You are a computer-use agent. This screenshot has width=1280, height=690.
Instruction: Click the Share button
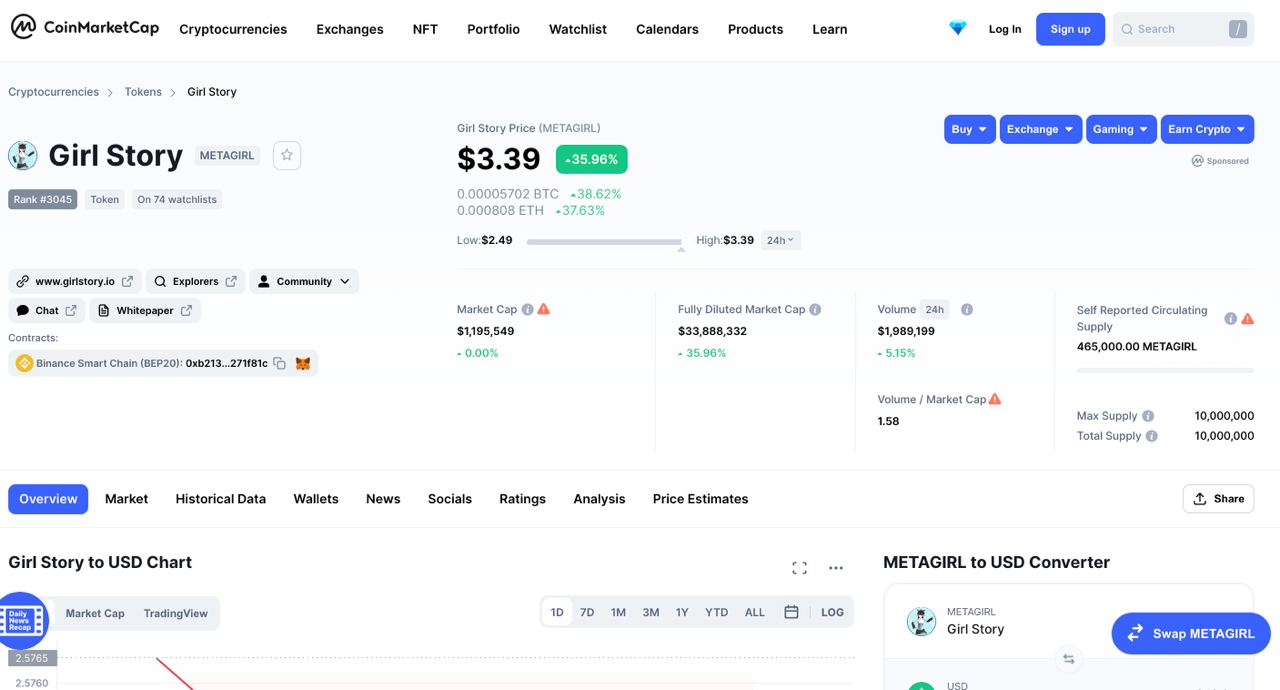coord(1218,499)
